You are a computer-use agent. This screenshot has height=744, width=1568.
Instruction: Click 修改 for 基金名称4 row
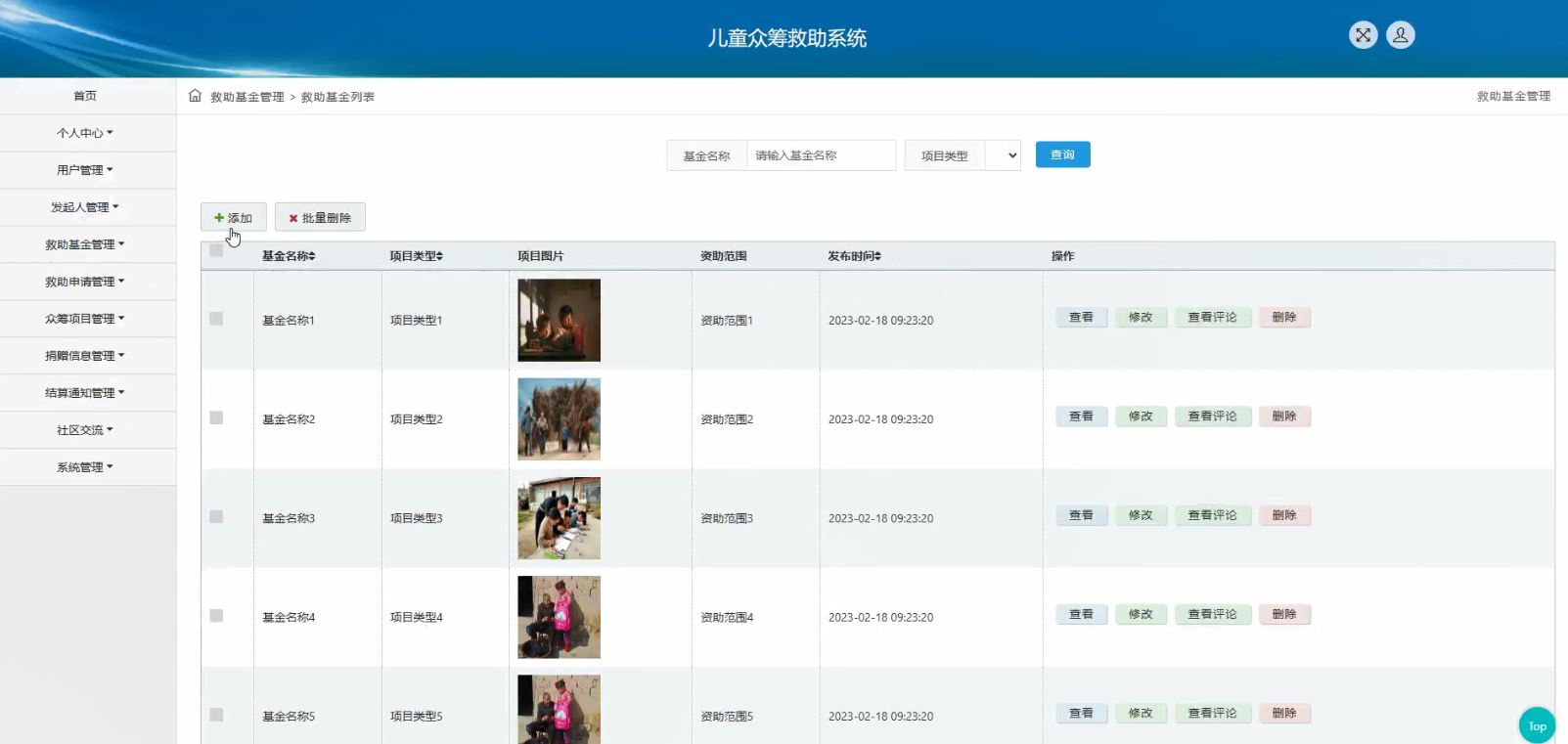tap(1141, 614)
